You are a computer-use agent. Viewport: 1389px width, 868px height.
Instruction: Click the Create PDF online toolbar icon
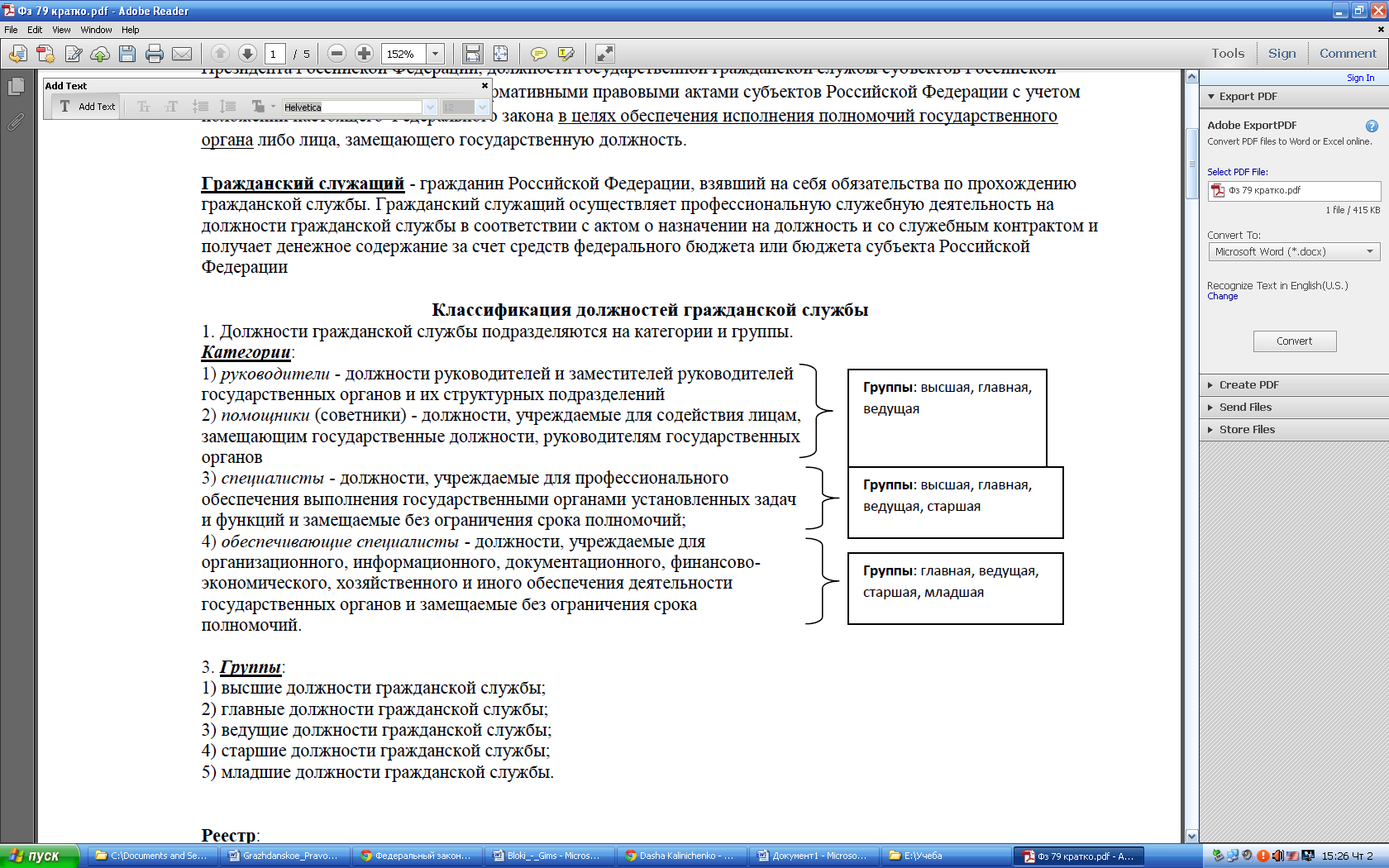45,54
